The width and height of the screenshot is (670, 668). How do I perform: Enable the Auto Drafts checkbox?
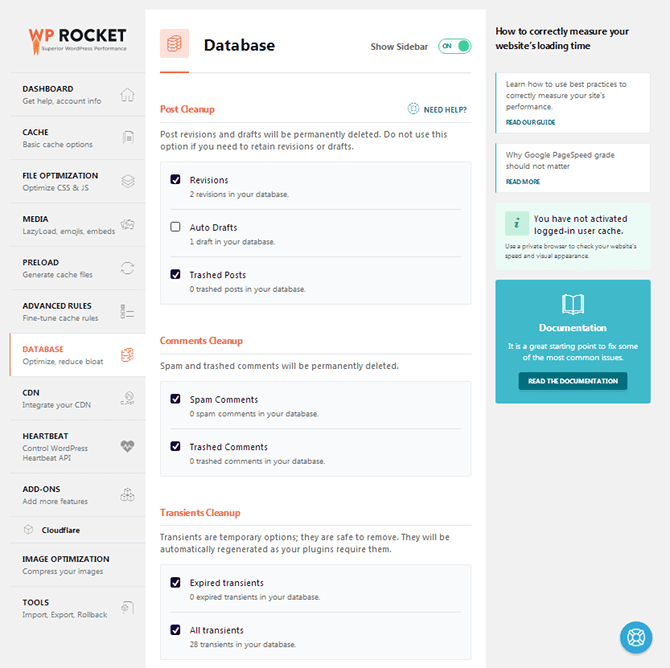pos(175,227)
